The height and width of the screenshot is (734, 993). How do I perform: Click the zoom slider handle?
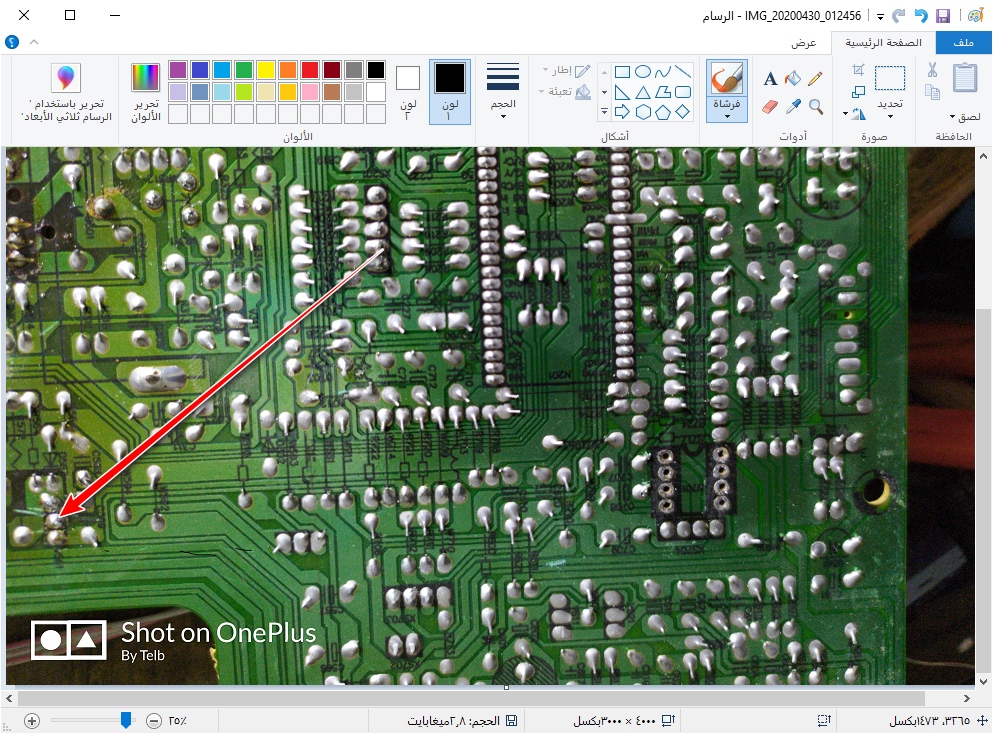pyautogui.click(x=126, y=720)
